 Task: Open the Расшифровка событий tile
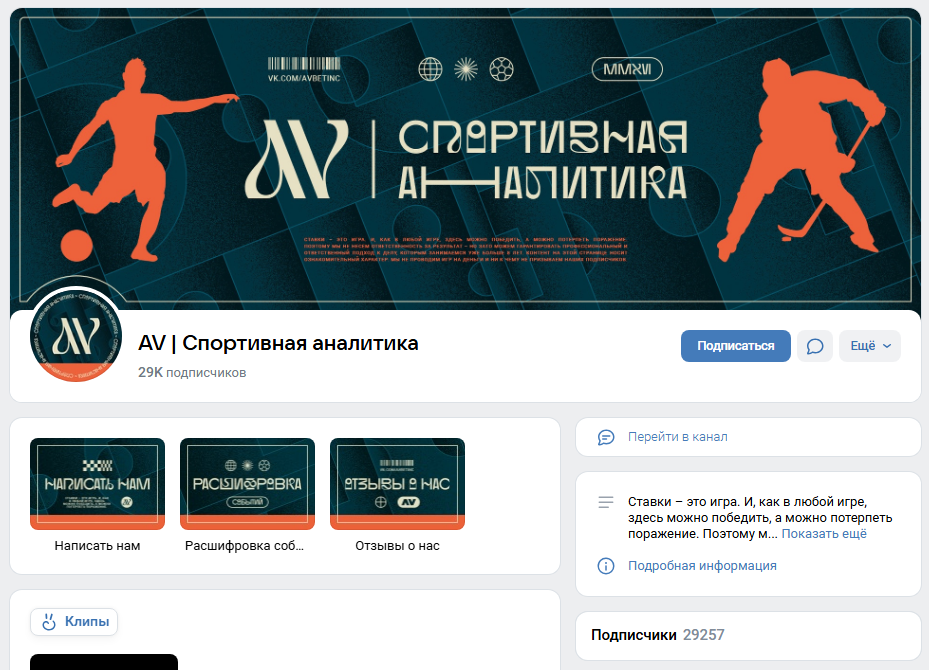click(x=247, y=483)
